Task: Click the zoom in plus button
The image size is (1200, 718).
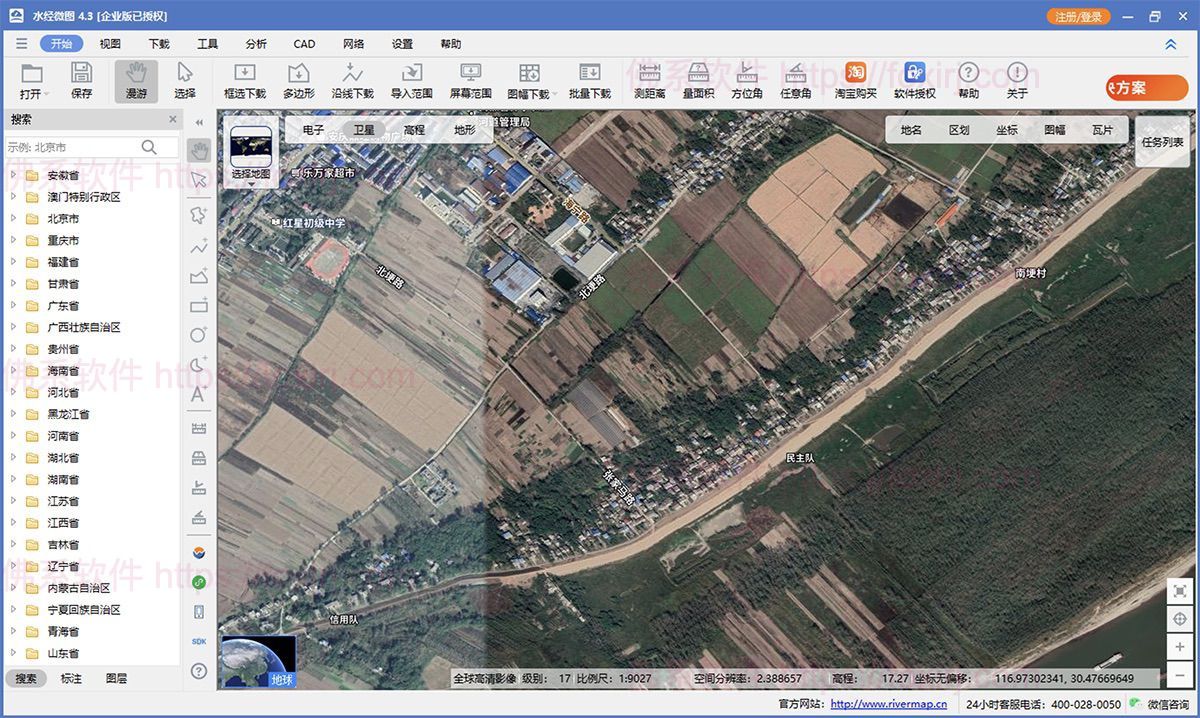Action: 1180,647
